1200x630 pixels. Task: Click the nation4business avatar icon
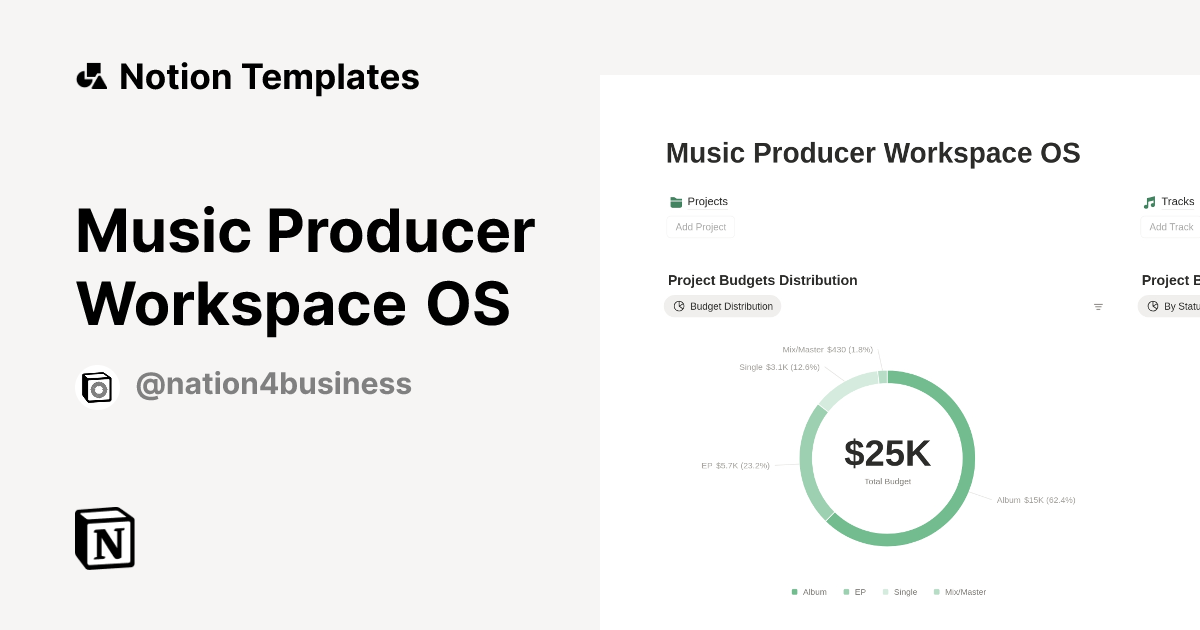point(98,388)
